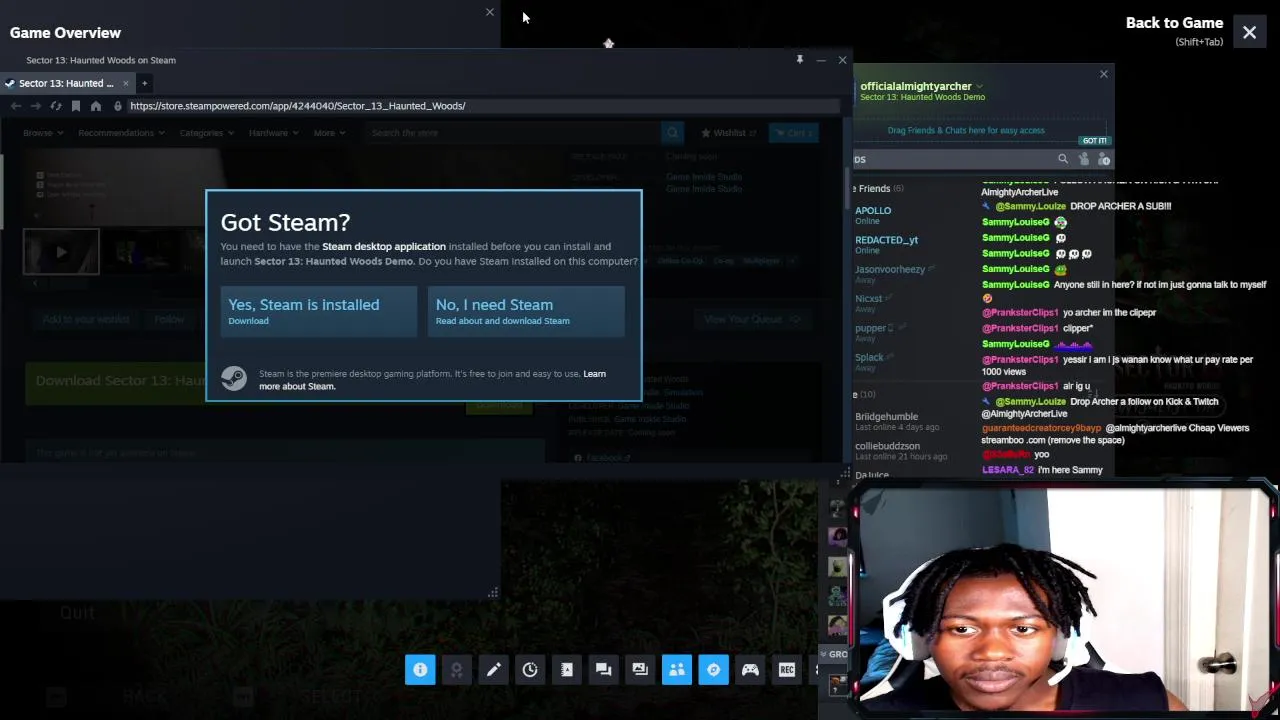Open the Guides book icon in overlay toolbar
Image resolution: width=1280 pixels, height=720 pixels.
[x=567, y=669]
